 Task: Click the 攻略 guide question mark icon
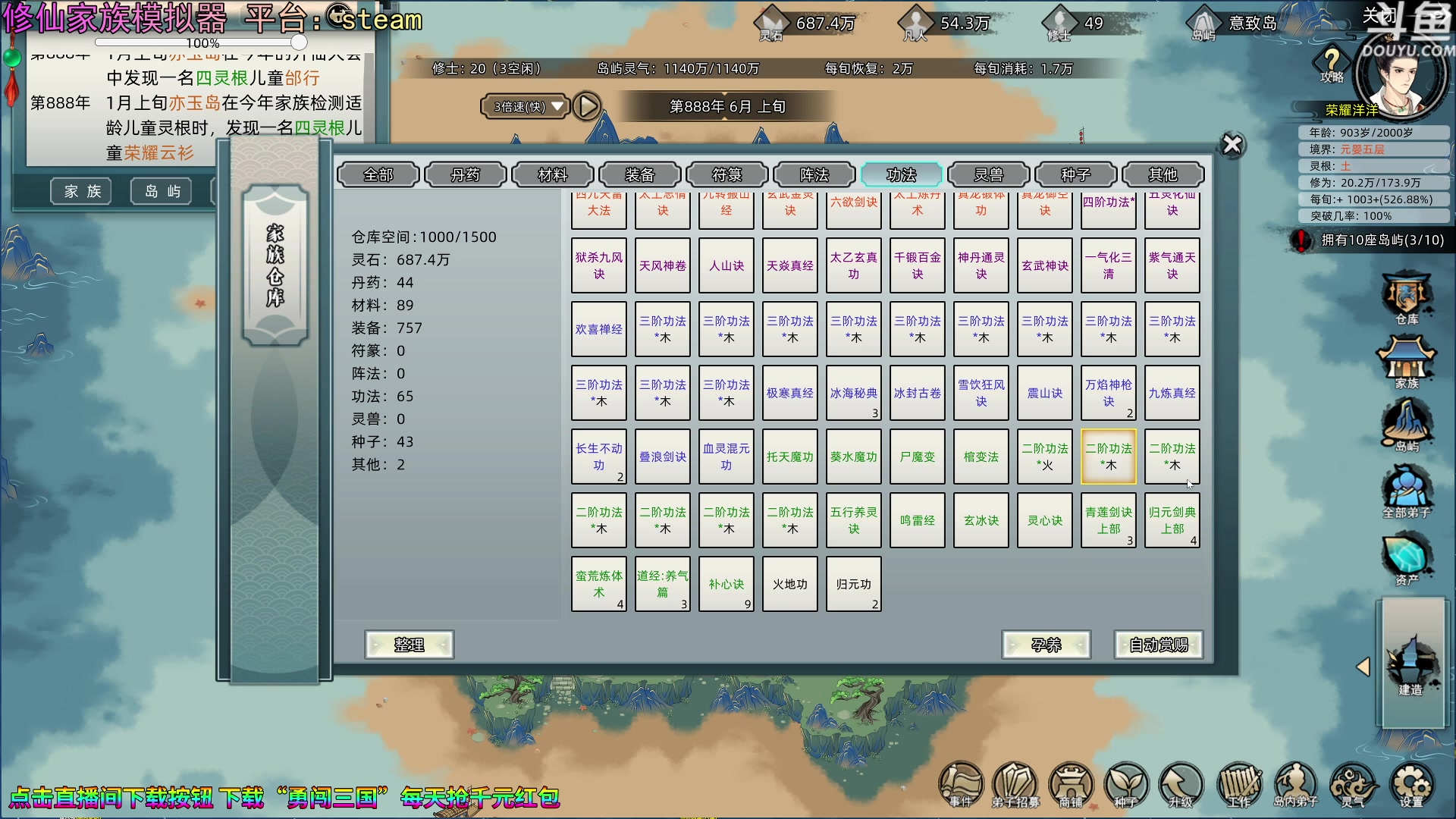pyautogui.click(x=1332, y=64)
